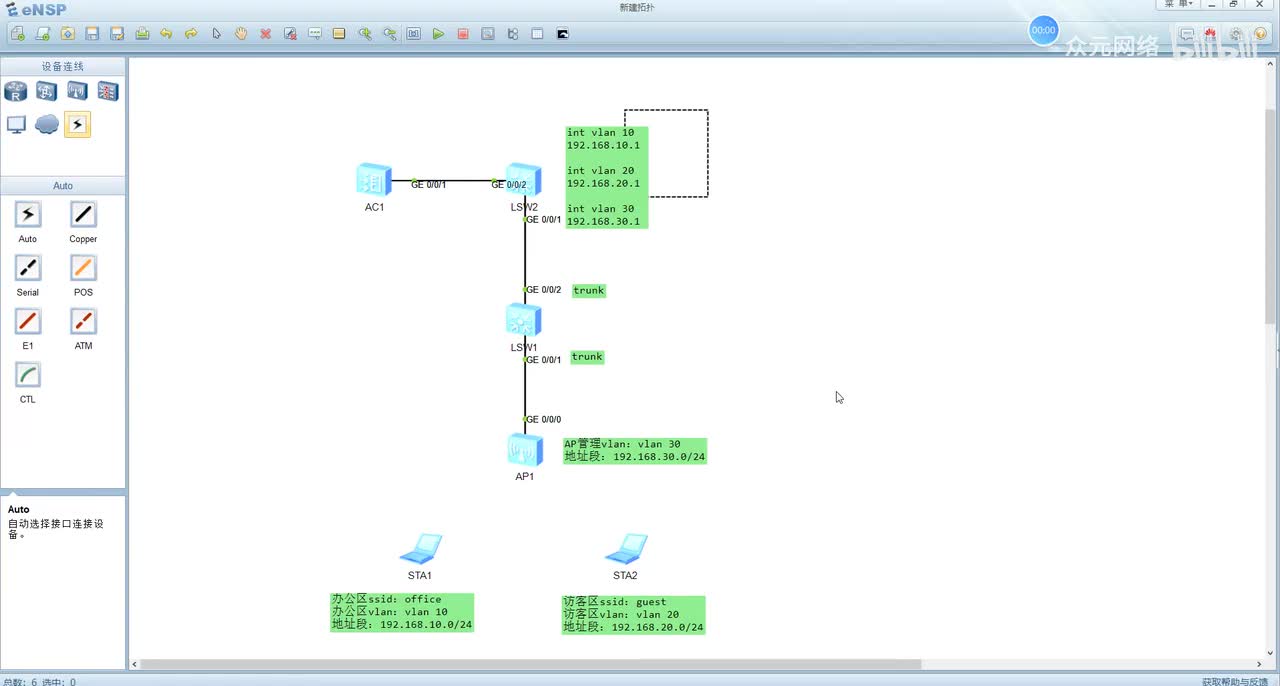This screenshot has width=1280, height=686.
Task: Select the arrow pointer tool
Action: click(216, 33)
